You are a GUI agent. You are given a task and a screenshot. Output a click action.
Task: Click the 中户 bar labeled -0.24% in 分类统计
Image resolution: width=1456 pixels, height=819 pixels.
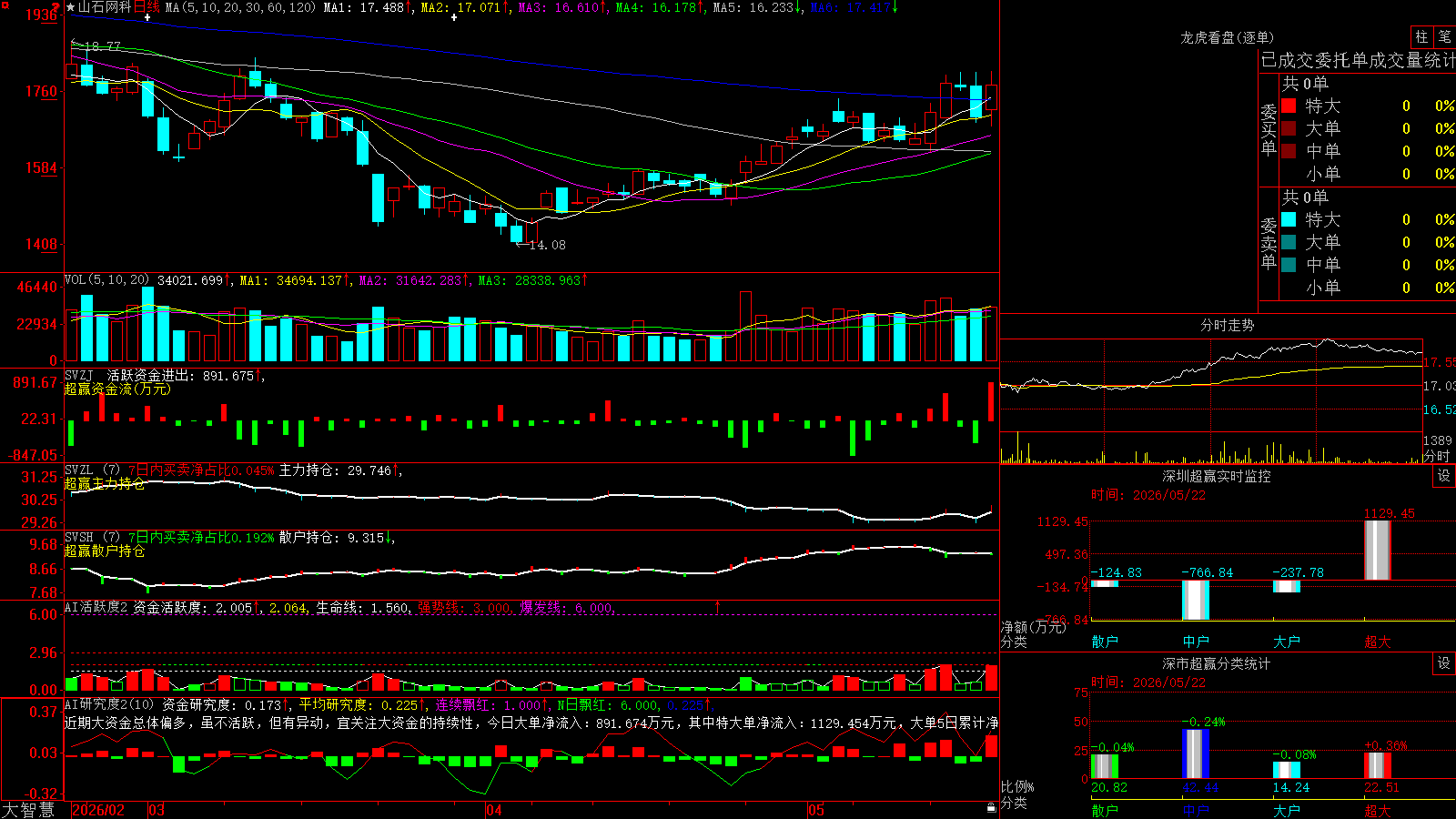tap(1196, 753)
